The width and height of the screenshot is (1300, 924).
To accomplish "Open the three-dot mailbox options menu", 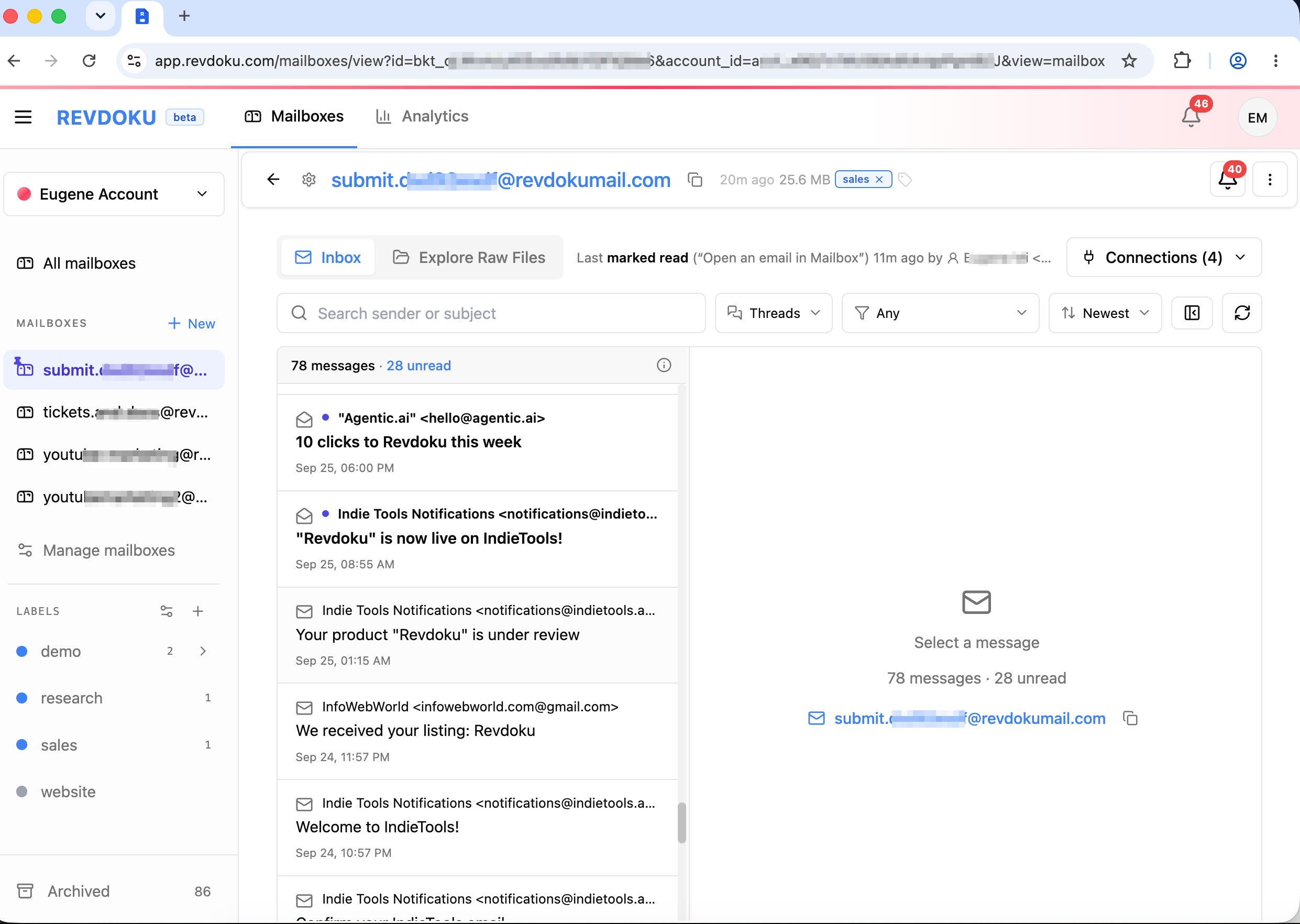I will (x=1269, y=180).
